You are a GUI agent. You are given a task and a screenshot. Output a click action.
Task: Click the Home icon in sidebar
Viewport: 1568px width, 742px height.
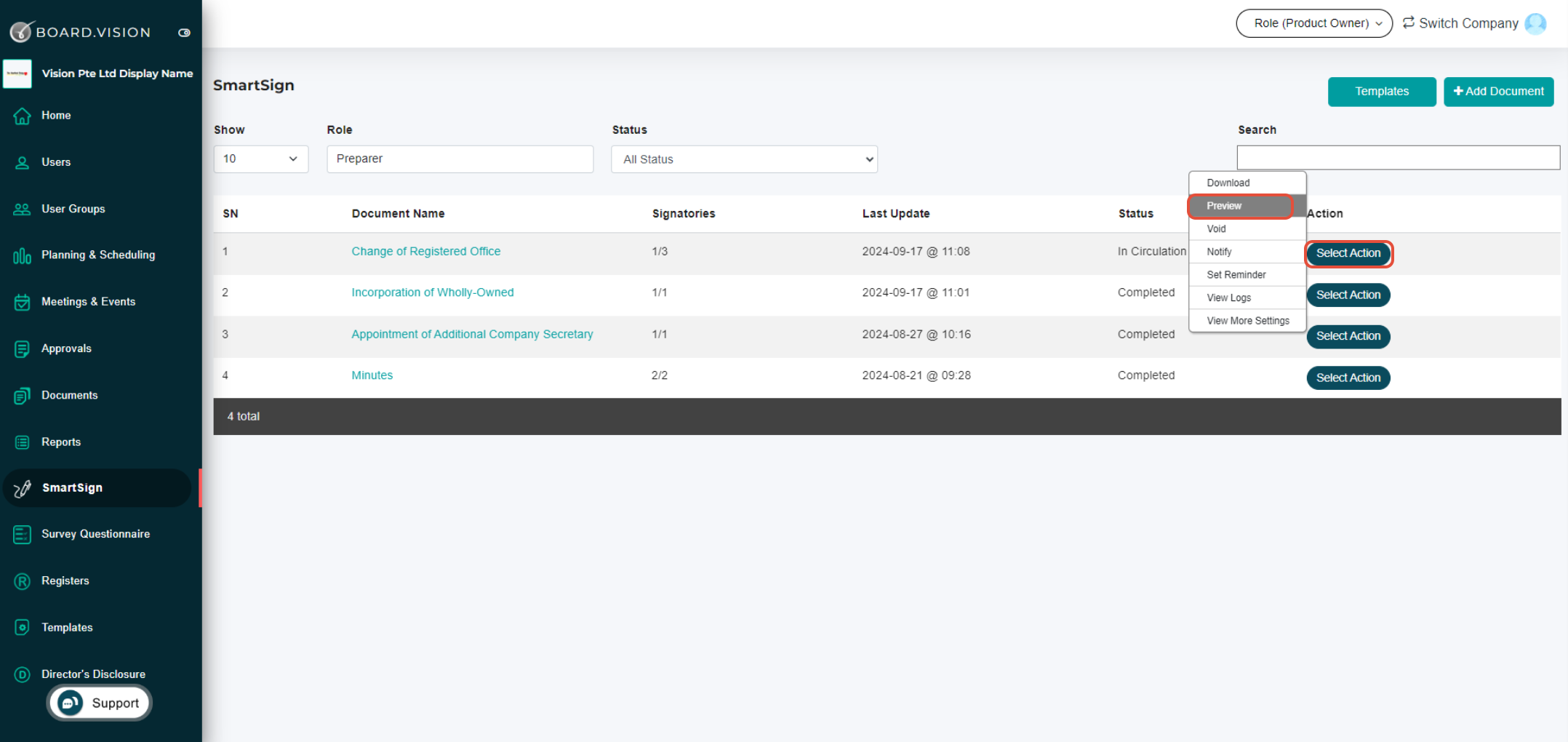click(x=23, y=116)
